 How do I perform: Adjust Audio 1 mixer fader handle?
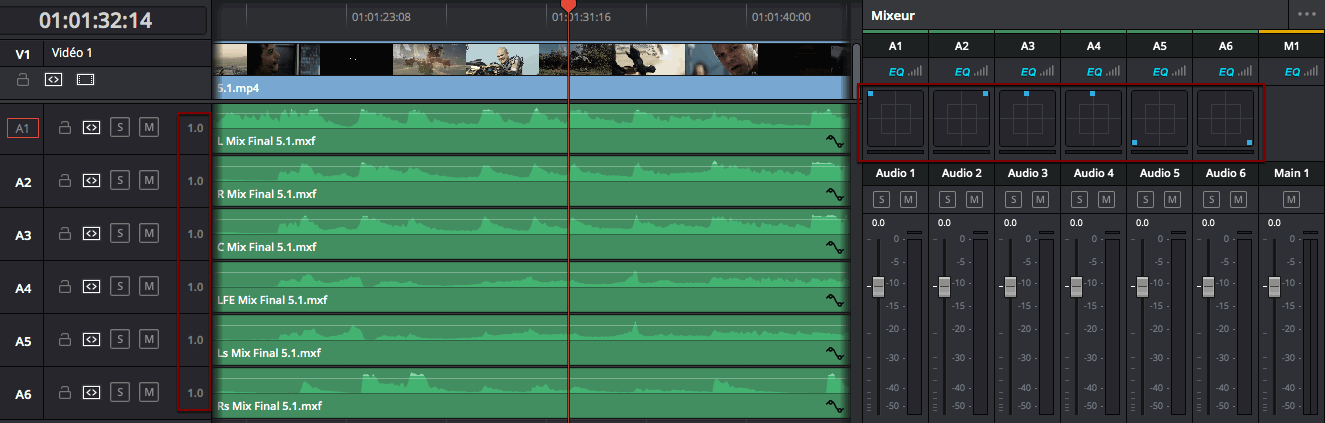click(878, 287)
